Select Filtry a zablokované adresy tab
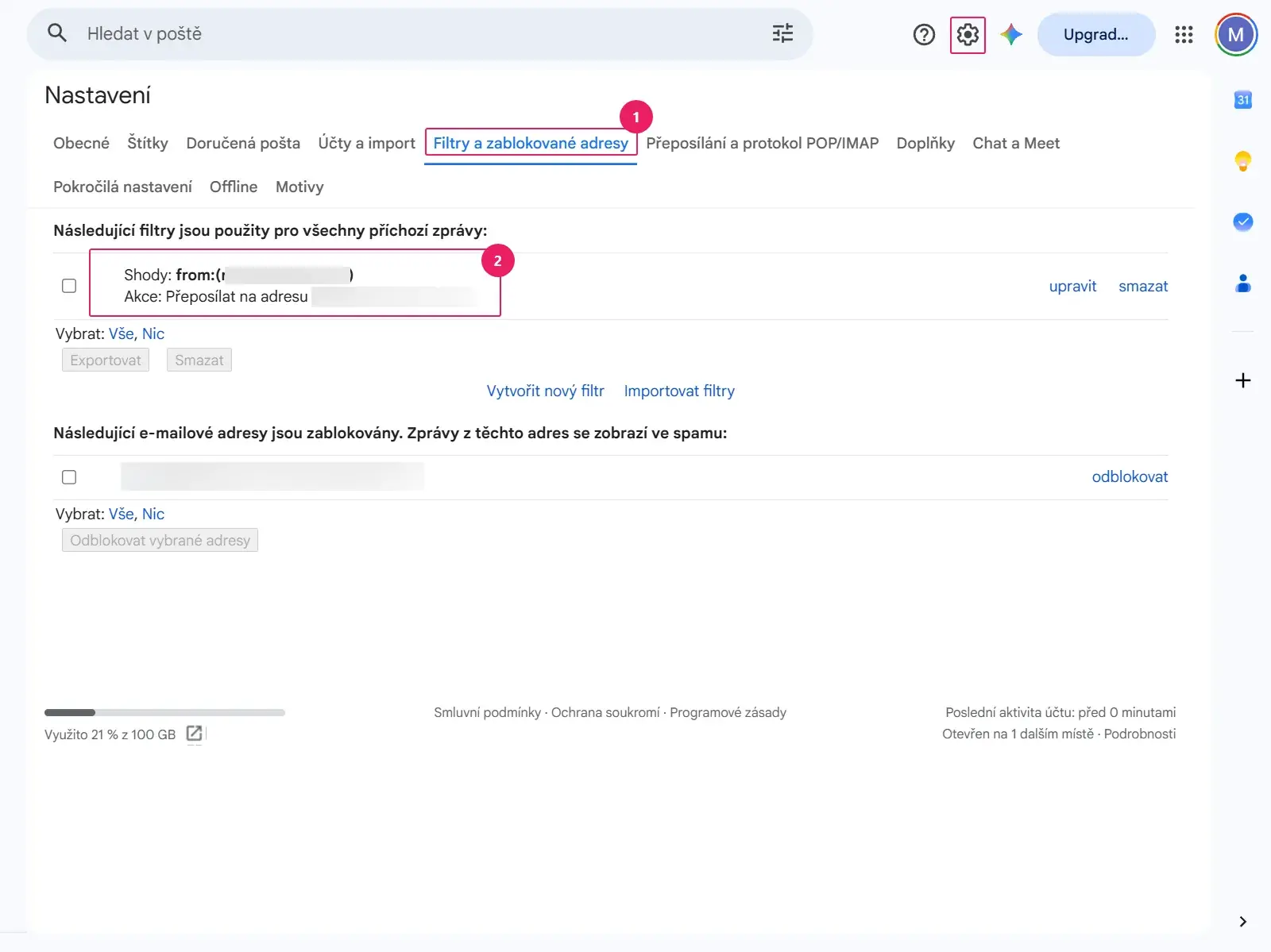This screenshot has width=1271, height=952. (531, 143)
